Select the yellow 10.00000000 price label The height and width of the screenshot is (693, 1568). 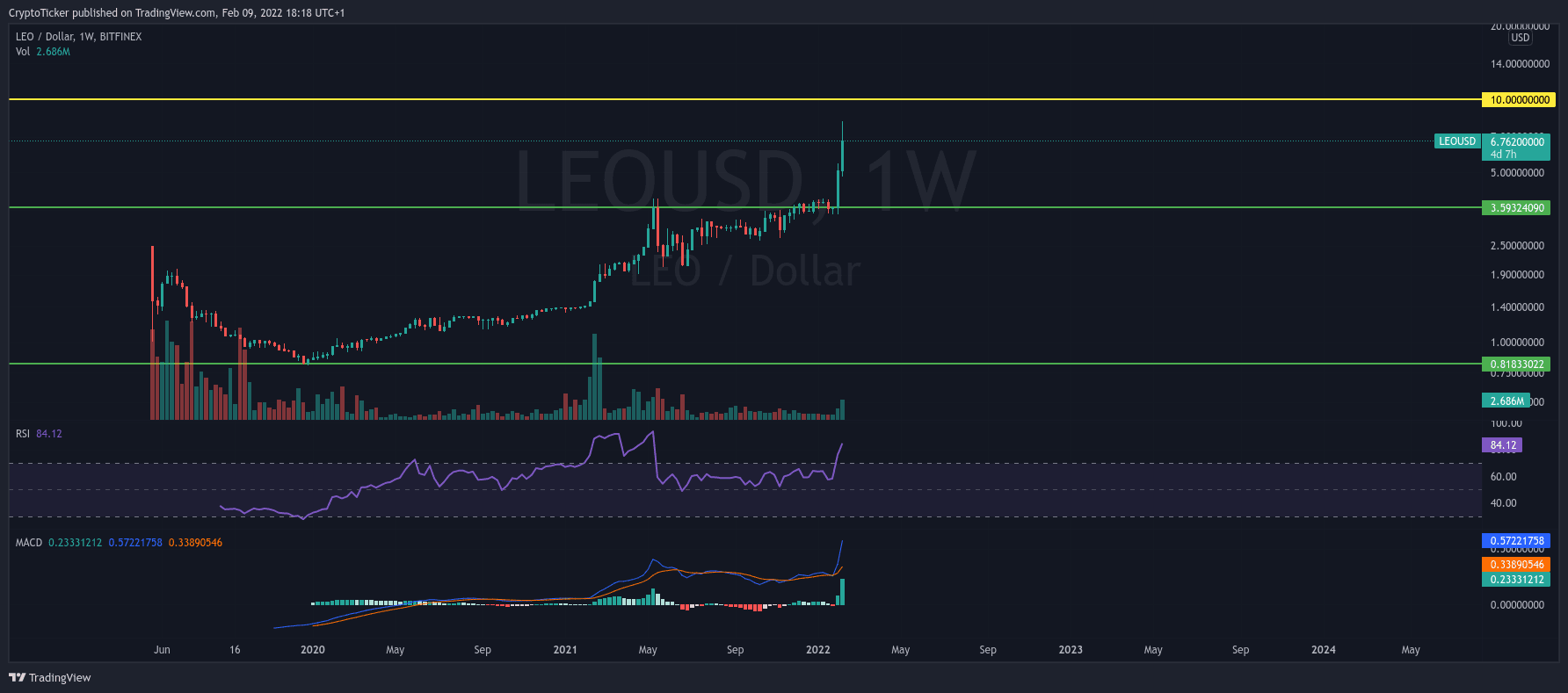1519,100
